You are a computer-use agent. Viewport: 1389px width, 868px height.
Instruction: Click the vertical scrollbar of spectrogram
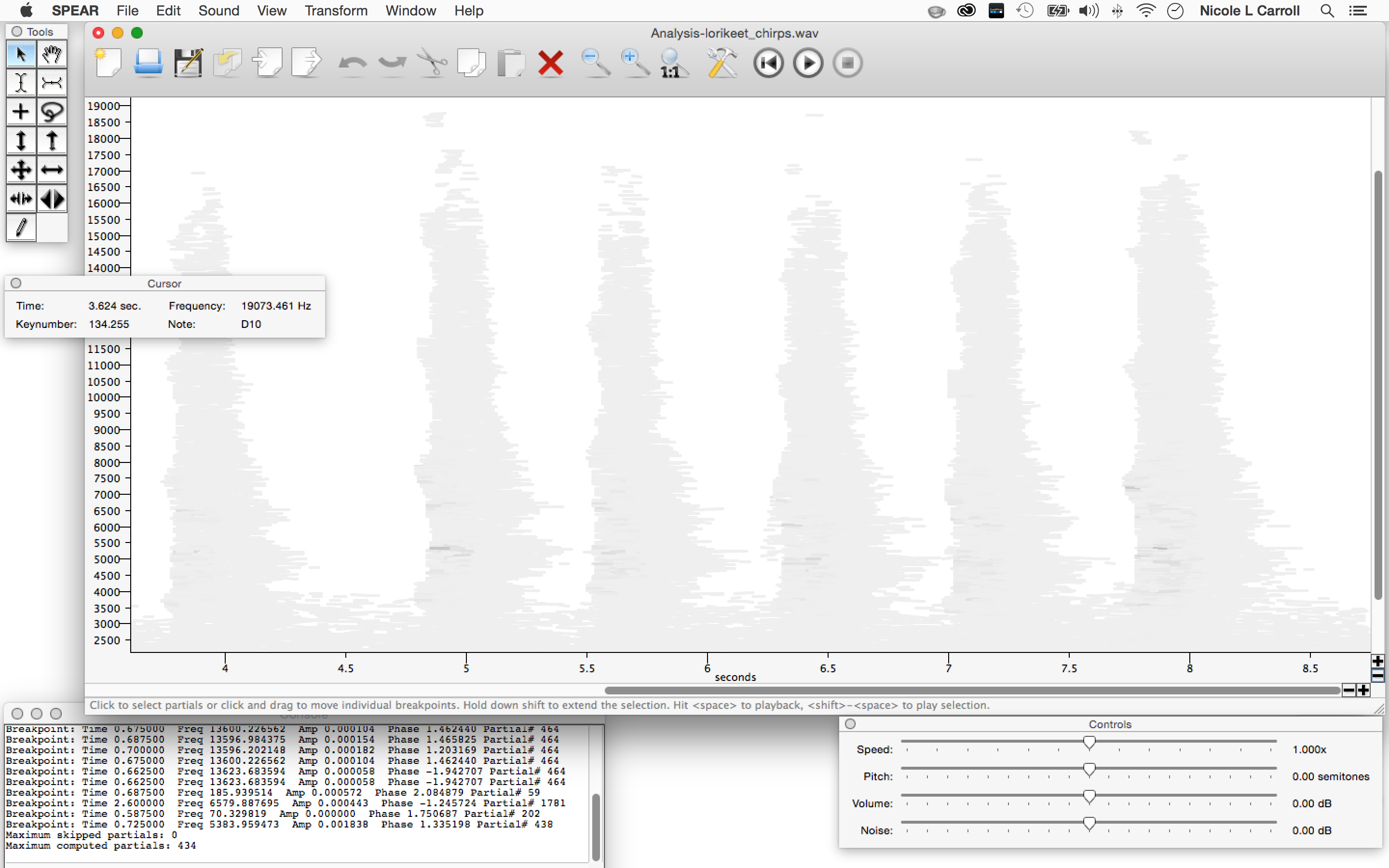1377,385
